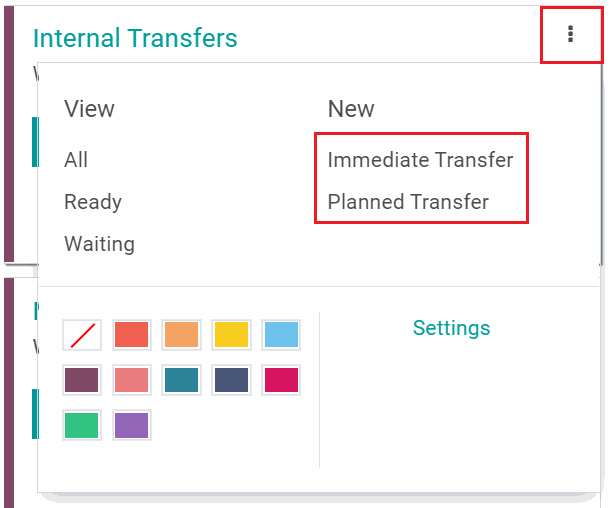Select the magenta color swatch
The height and width of the screenshot is (508, 614).
tap(281, 380)
